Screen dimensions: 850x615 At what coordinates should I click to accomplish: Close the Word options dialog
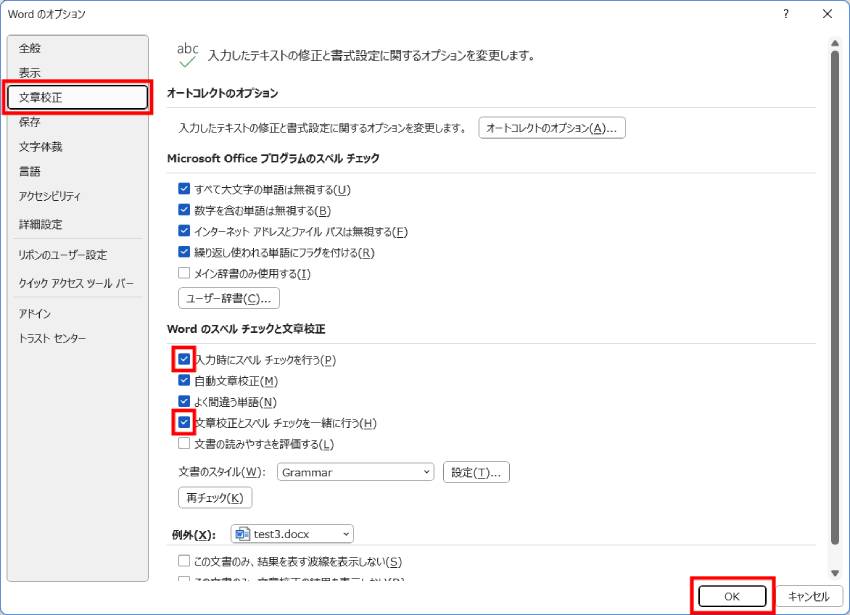pyautogui.click(x=827, y=14)
